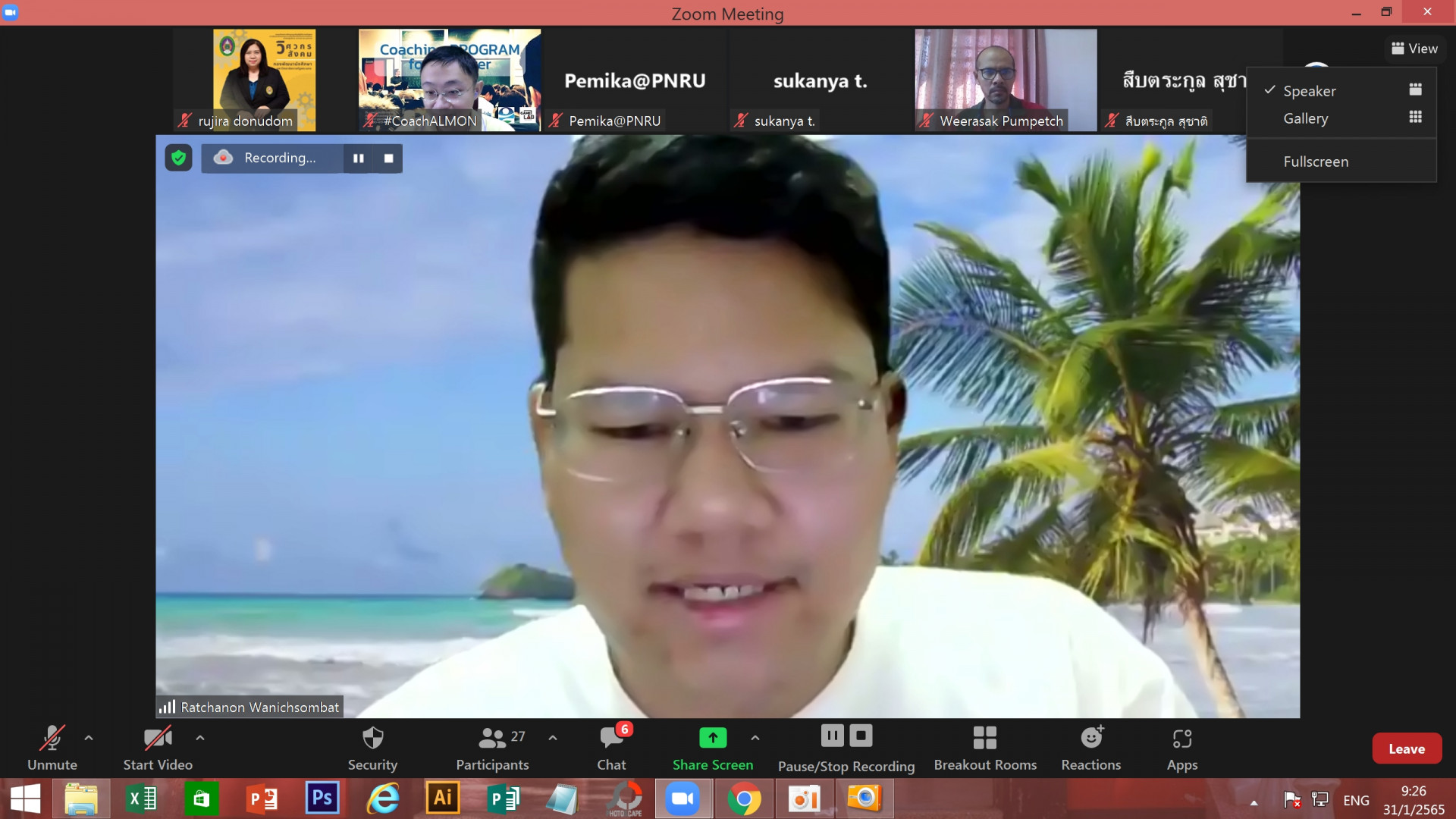Screen dimensions: 1456x819
Task: Click the Zoom logo in title bar
Action: [x=11, y=12]
